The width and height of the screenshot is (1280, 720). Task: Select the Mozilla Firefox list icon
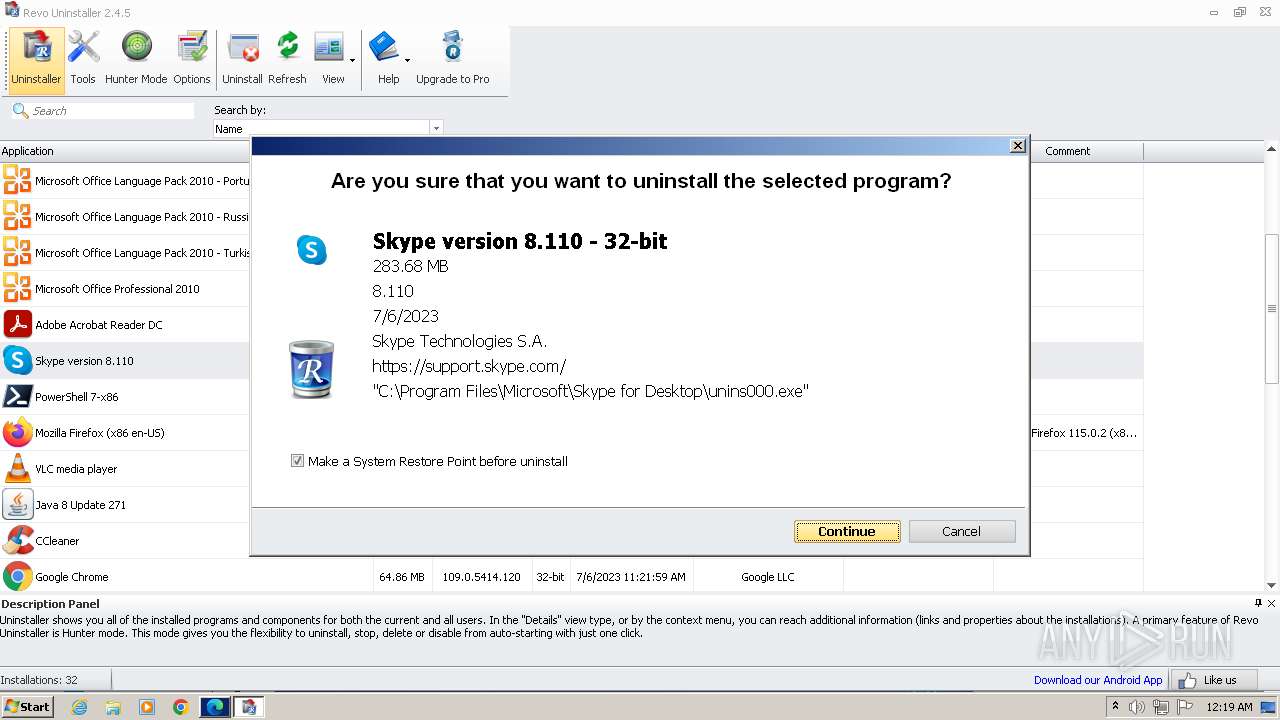[17, 432]
